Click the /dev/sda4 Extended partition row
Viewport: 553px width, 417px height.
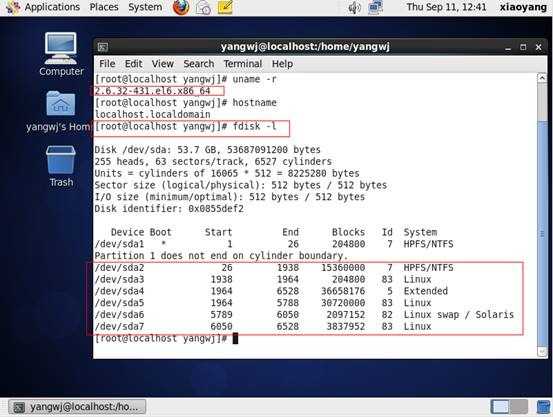tap(271, 291)
